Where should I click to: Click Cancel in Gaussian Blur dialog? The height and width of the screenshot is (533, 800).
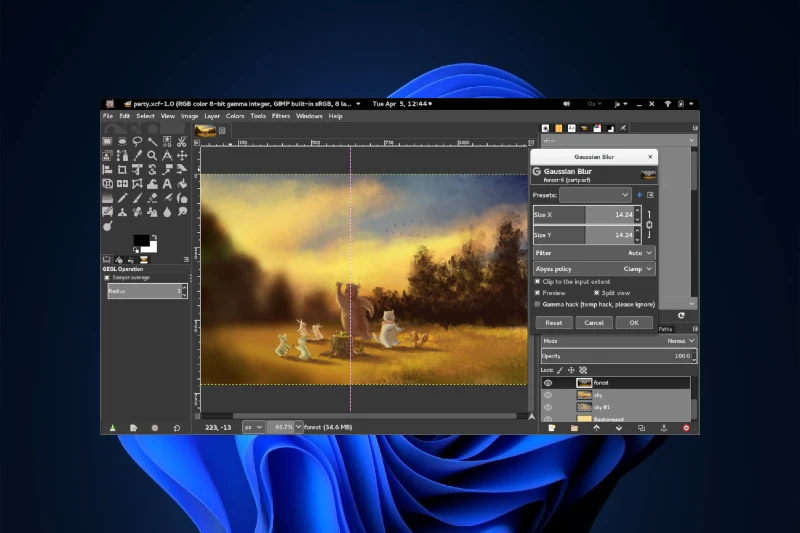point(594,322)
